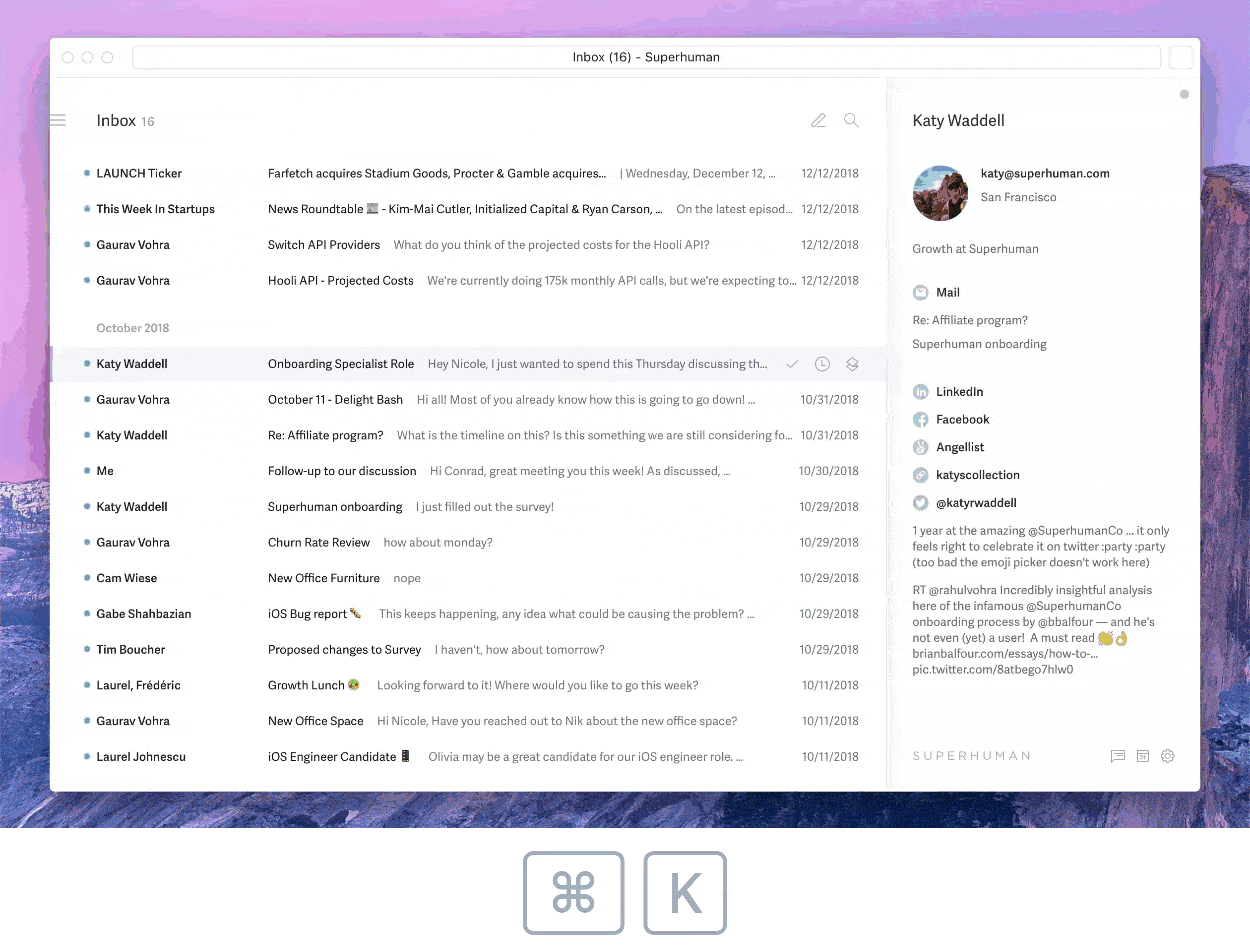Viewport: 1250px width, 950px height.
Task: Open the This Week In Startups email
Action: (468, 209)
